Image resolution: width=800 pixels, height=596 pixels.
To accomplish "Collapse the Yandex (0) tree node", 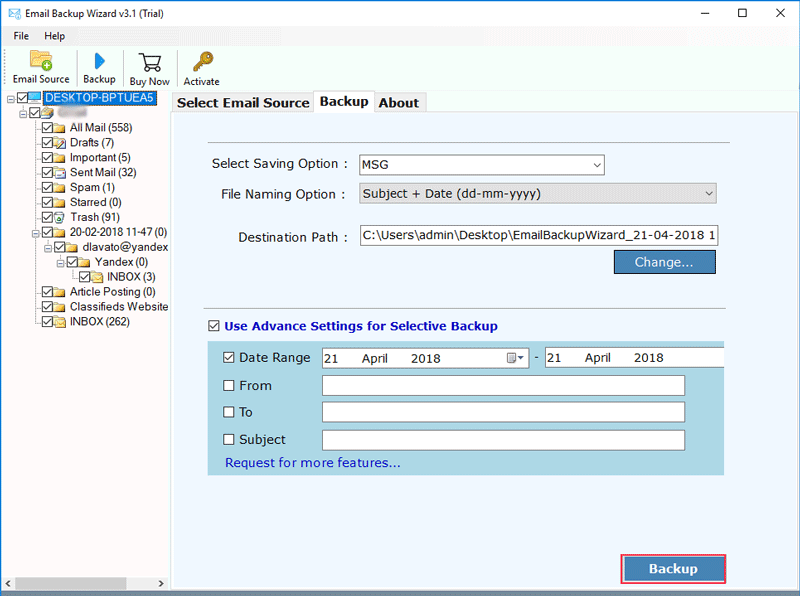I will click(x=61, y=263).
